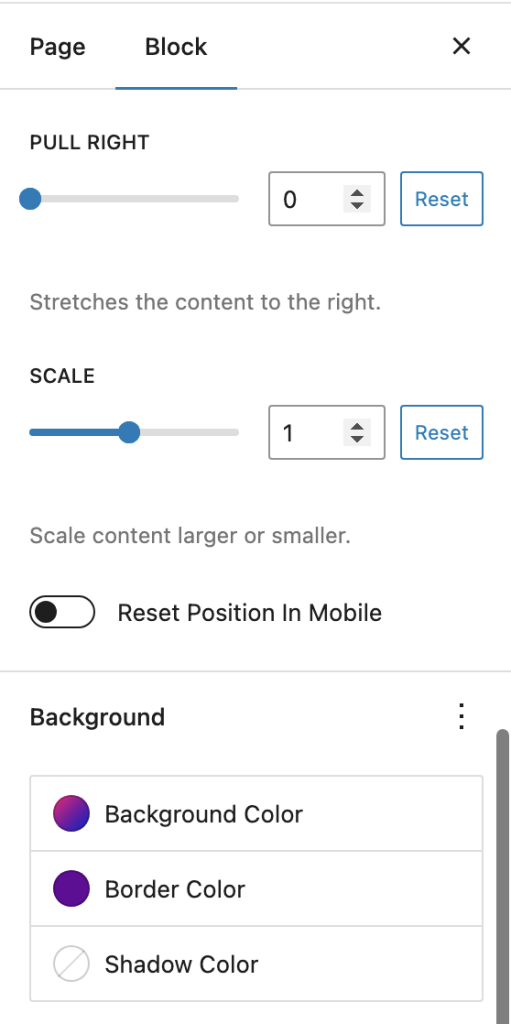Click the purple Border Color swatch
Viewport: 511px width, 1024px height.
click(x=71, y=889)
